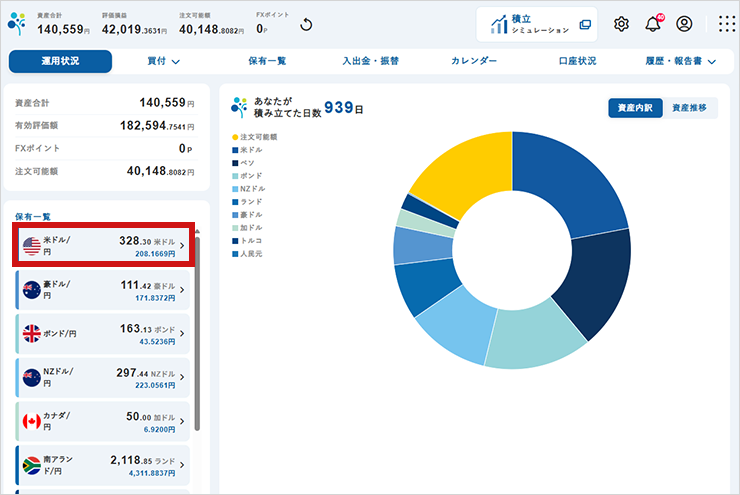Click the 2,118.85 ランド amount
The width and height of the screenshot is (740, 495).
click(x=143, y=460)
